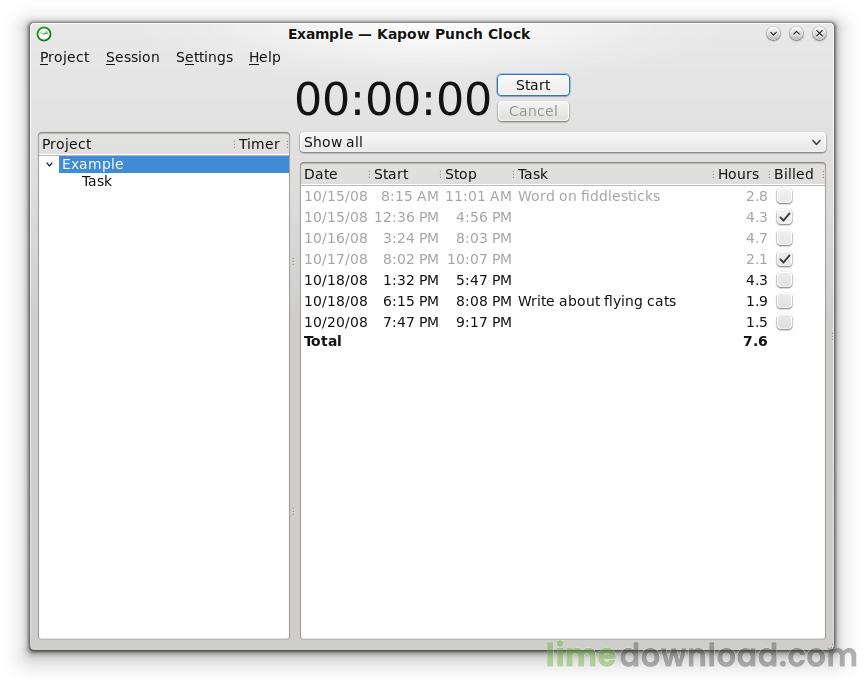This screenshot has width=864, height=686.
Task: Open the Show all filter dropdown
Action: click(x=563, y=142)
